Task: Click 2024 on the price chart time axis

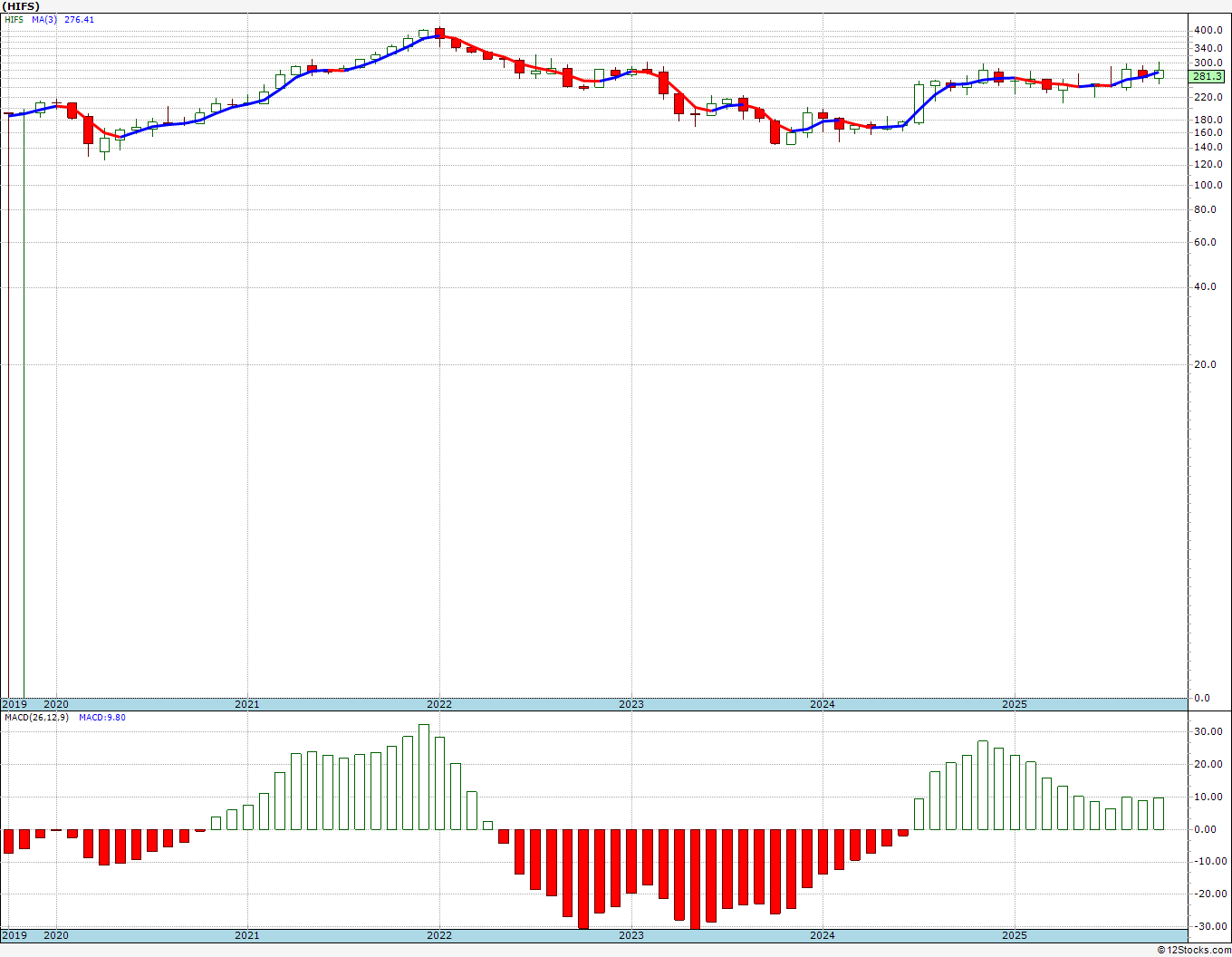Action: 823,704
